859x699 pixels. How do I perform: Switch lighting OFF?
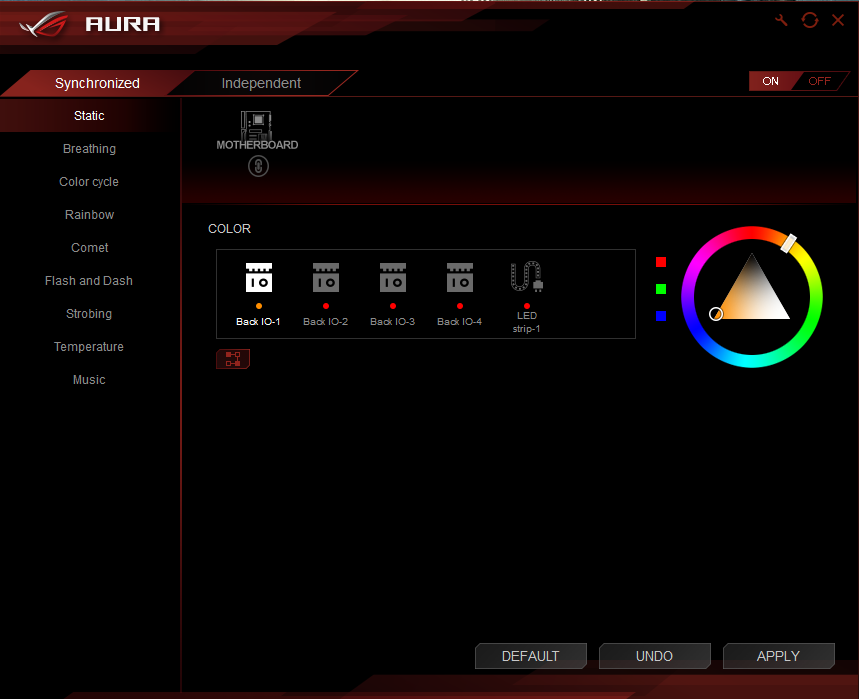point(820,81)
